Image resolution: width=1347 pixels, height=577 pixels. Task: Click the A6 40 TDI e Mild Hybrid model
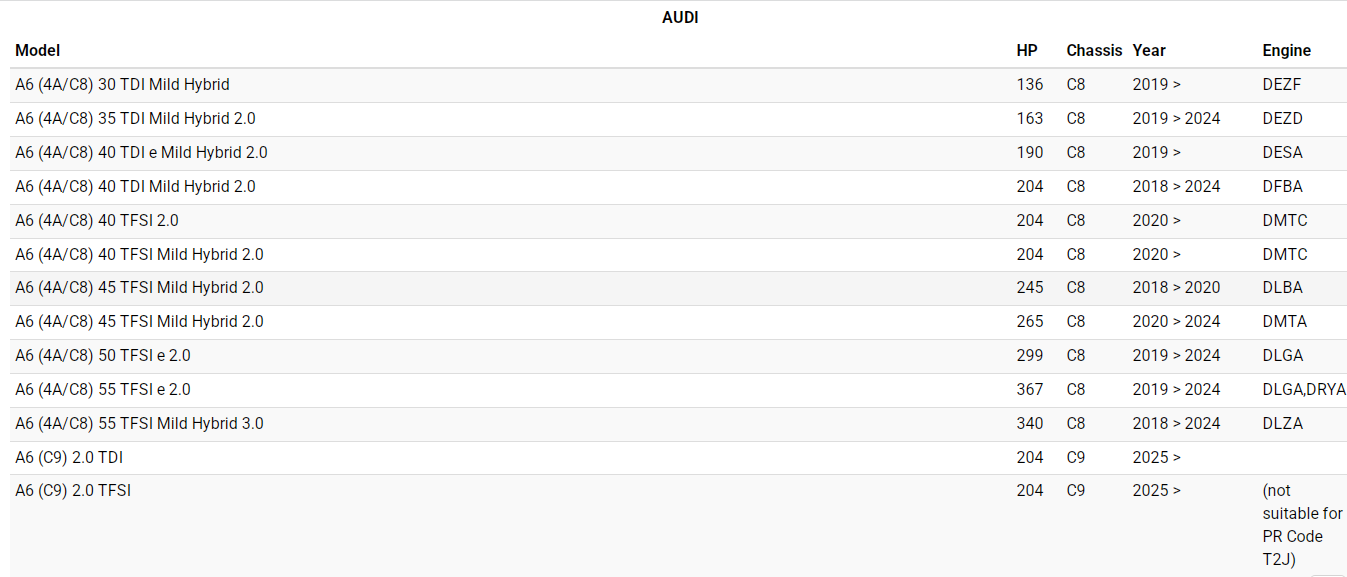pos(141,153)
